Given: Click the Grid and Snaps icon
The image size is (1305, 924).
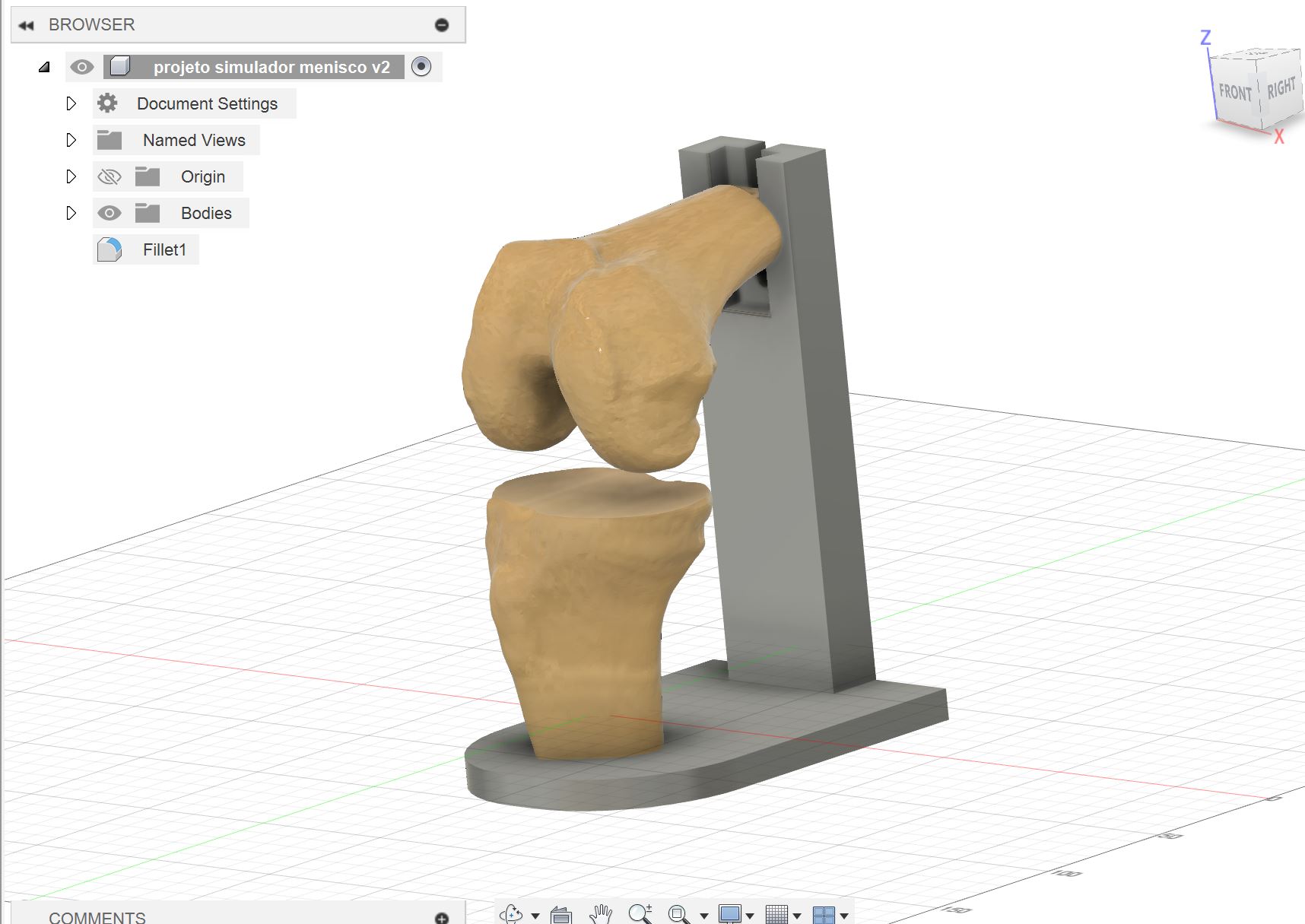Looking at the screenshot, I should [776, 914].
